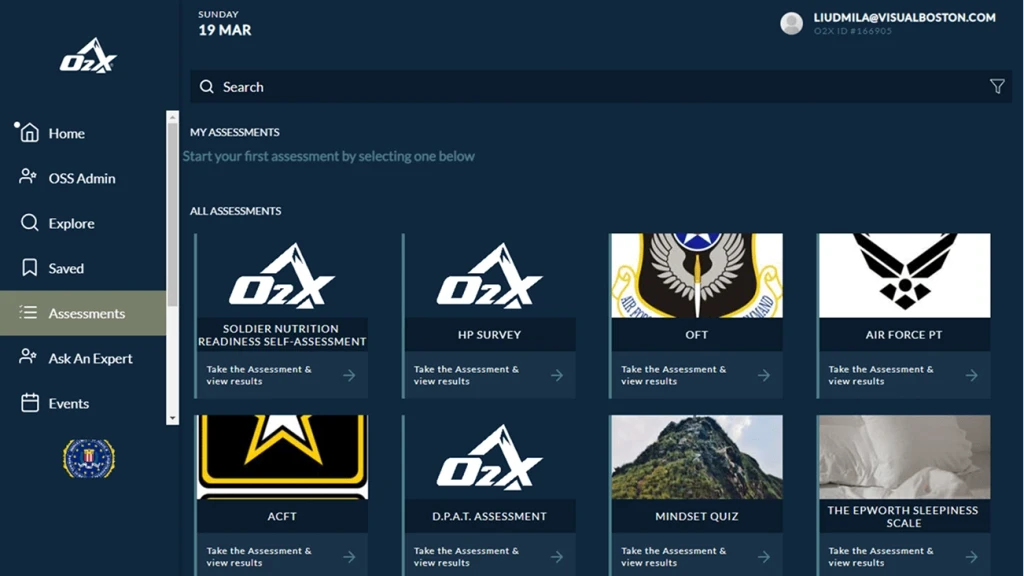Click OFT special operations emblem thumbnail
The width and height of the screenshot is (1024, 576).
(697, 276)
